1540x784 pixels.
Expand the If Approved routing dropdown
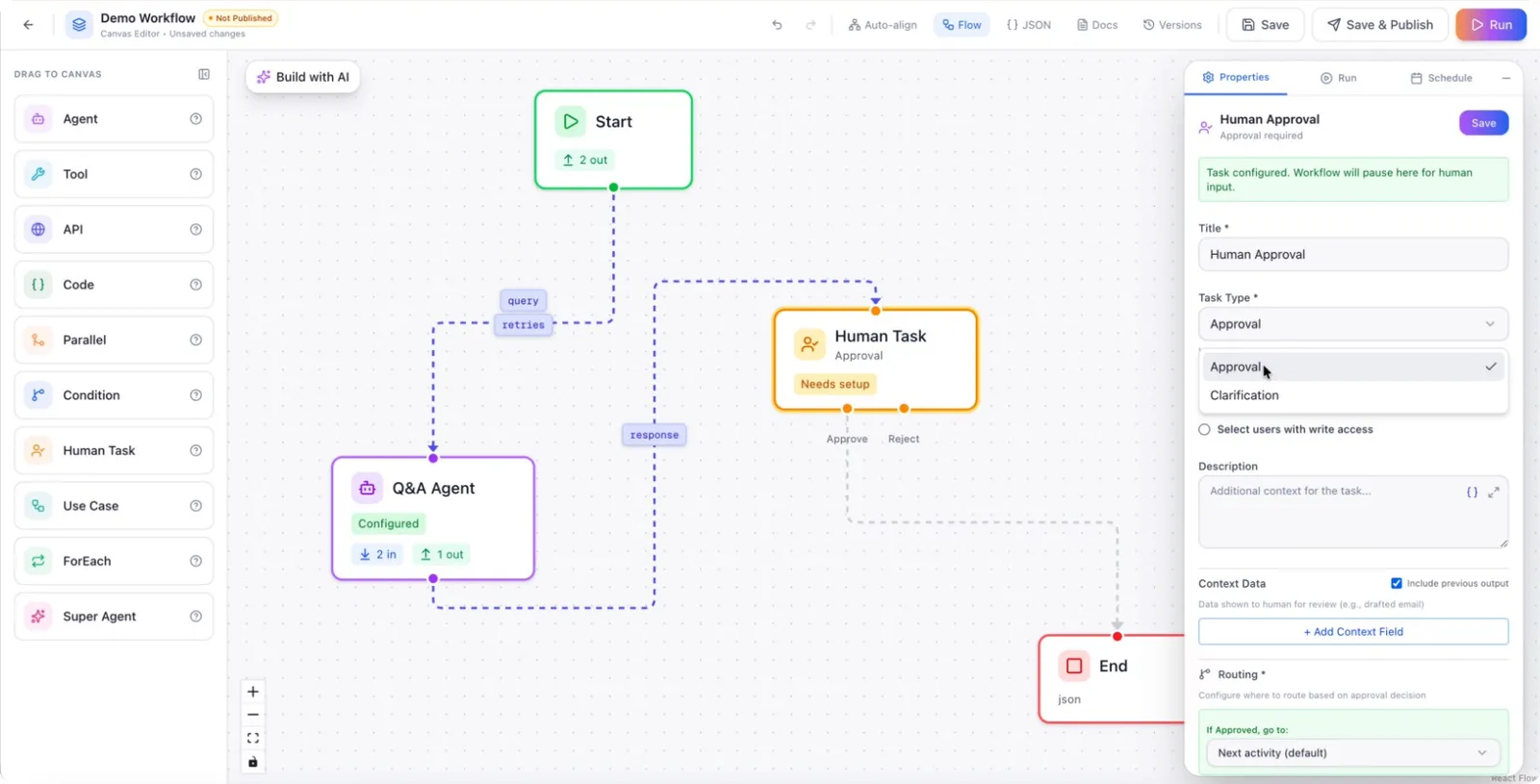click(x=1352, y=753)
